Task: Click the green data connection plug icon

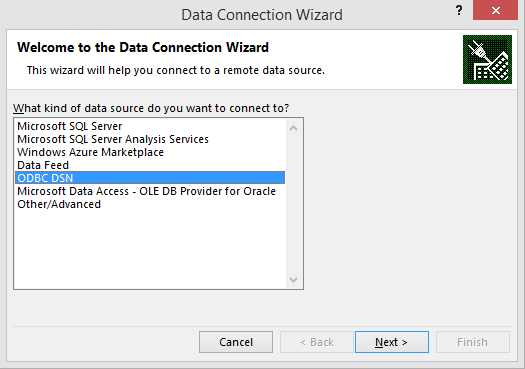Action: click(x=487, y=59)
